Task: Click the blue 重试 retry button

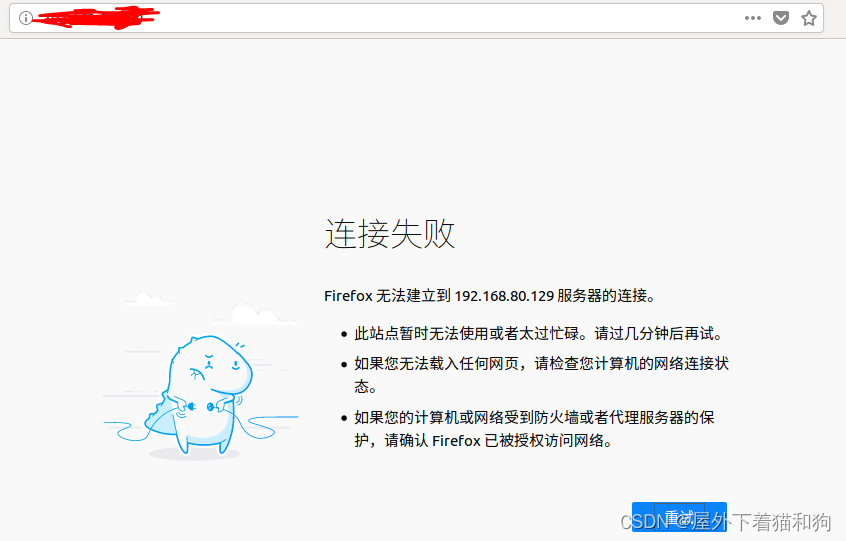Action: click(679, 517)
